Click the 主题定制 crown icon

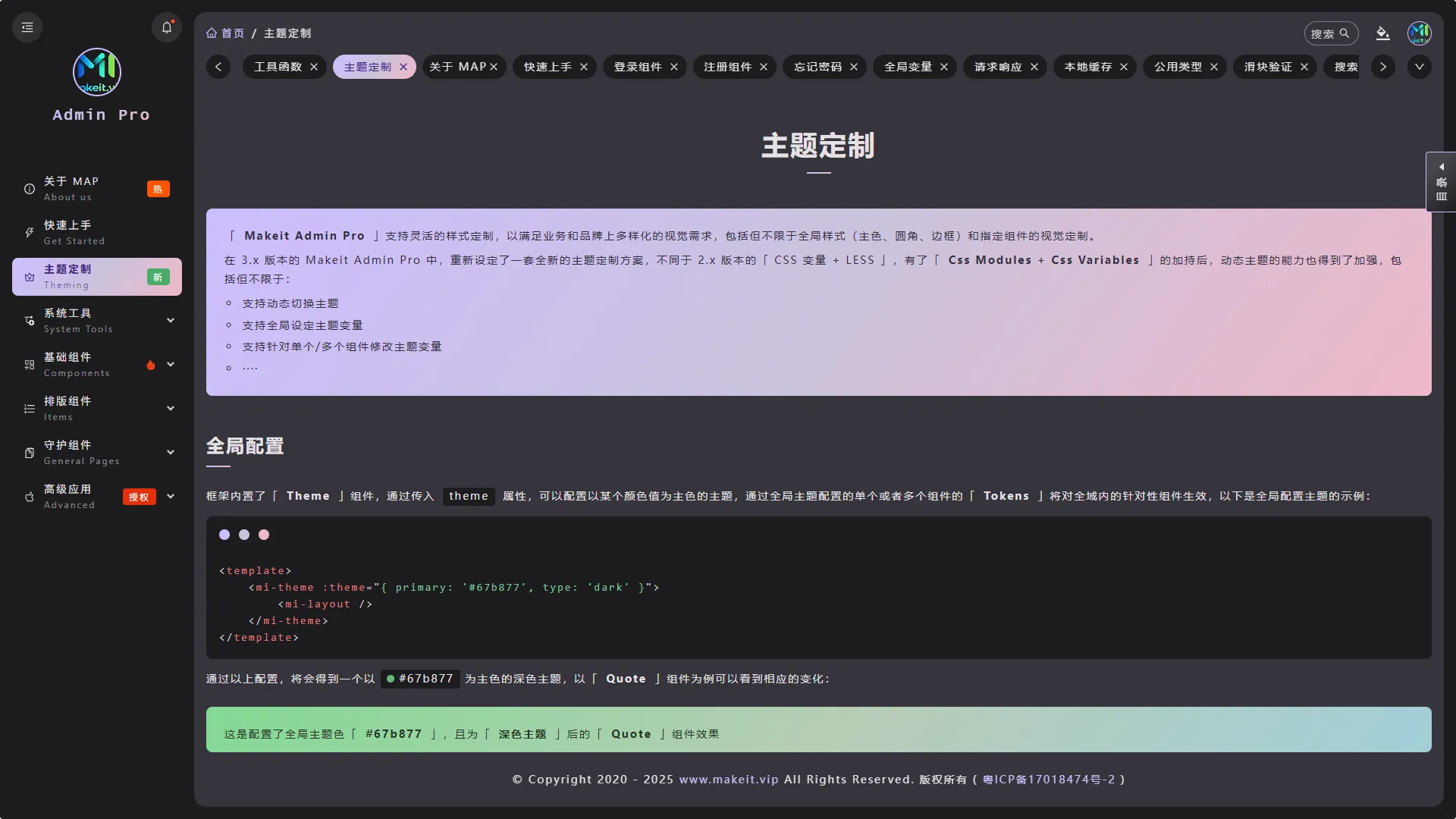coord(30,277)
